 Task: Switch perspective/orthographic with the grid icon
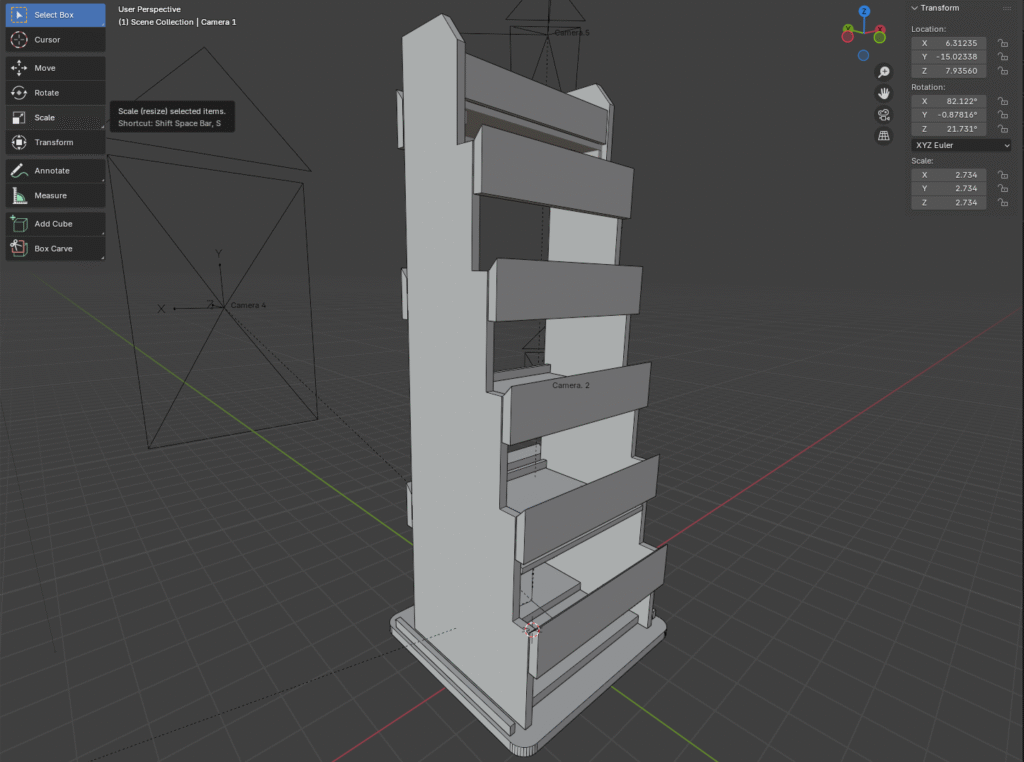pos(884,136)
